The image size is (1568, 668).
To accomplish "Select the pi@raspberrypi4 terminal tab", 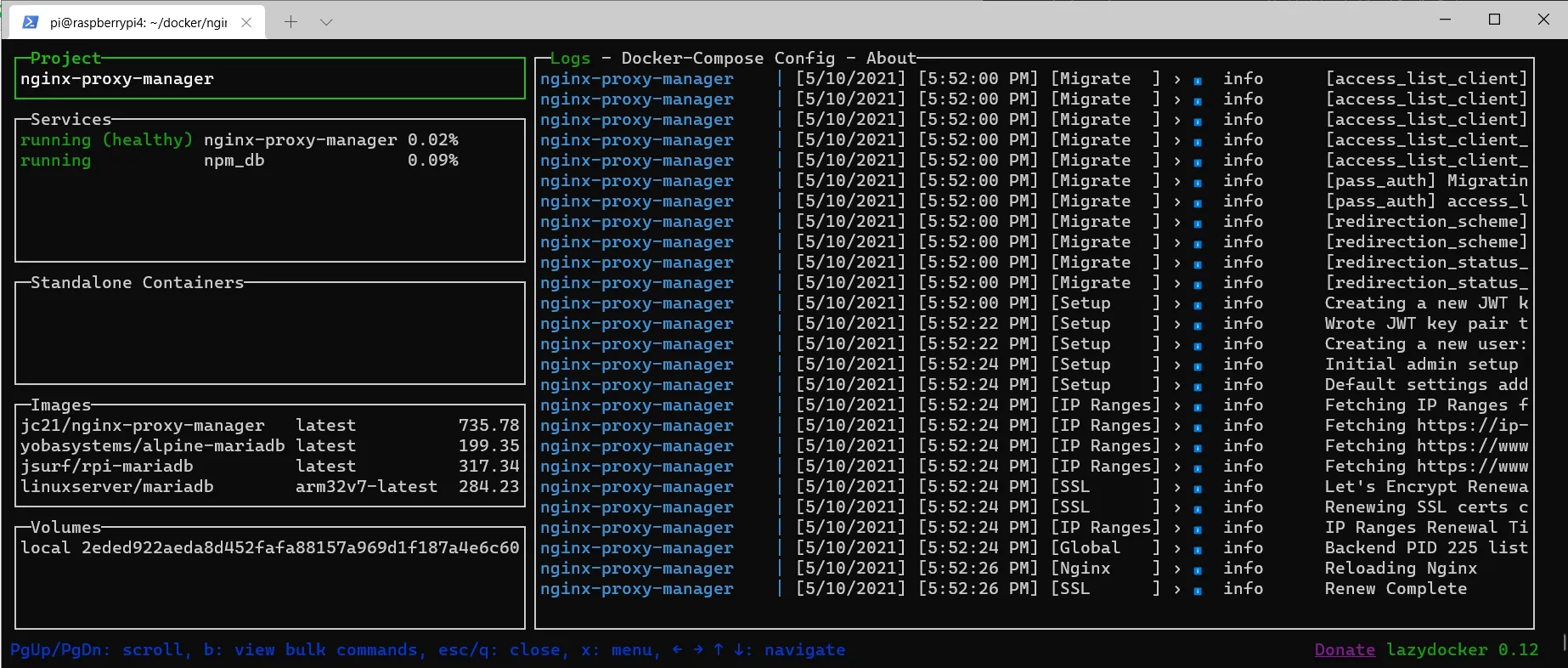I will click(138, 23).
